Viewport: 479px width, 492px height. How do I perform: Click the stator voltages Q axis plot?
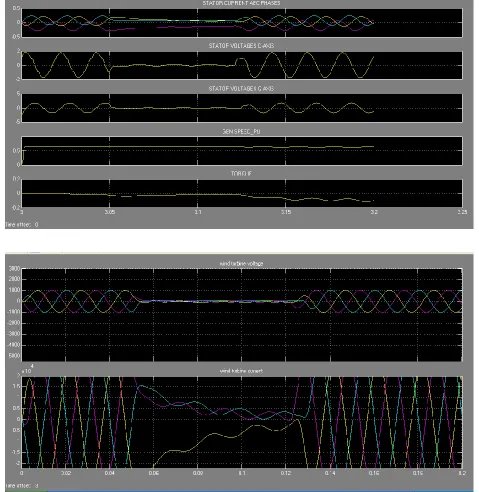point(242,108)
